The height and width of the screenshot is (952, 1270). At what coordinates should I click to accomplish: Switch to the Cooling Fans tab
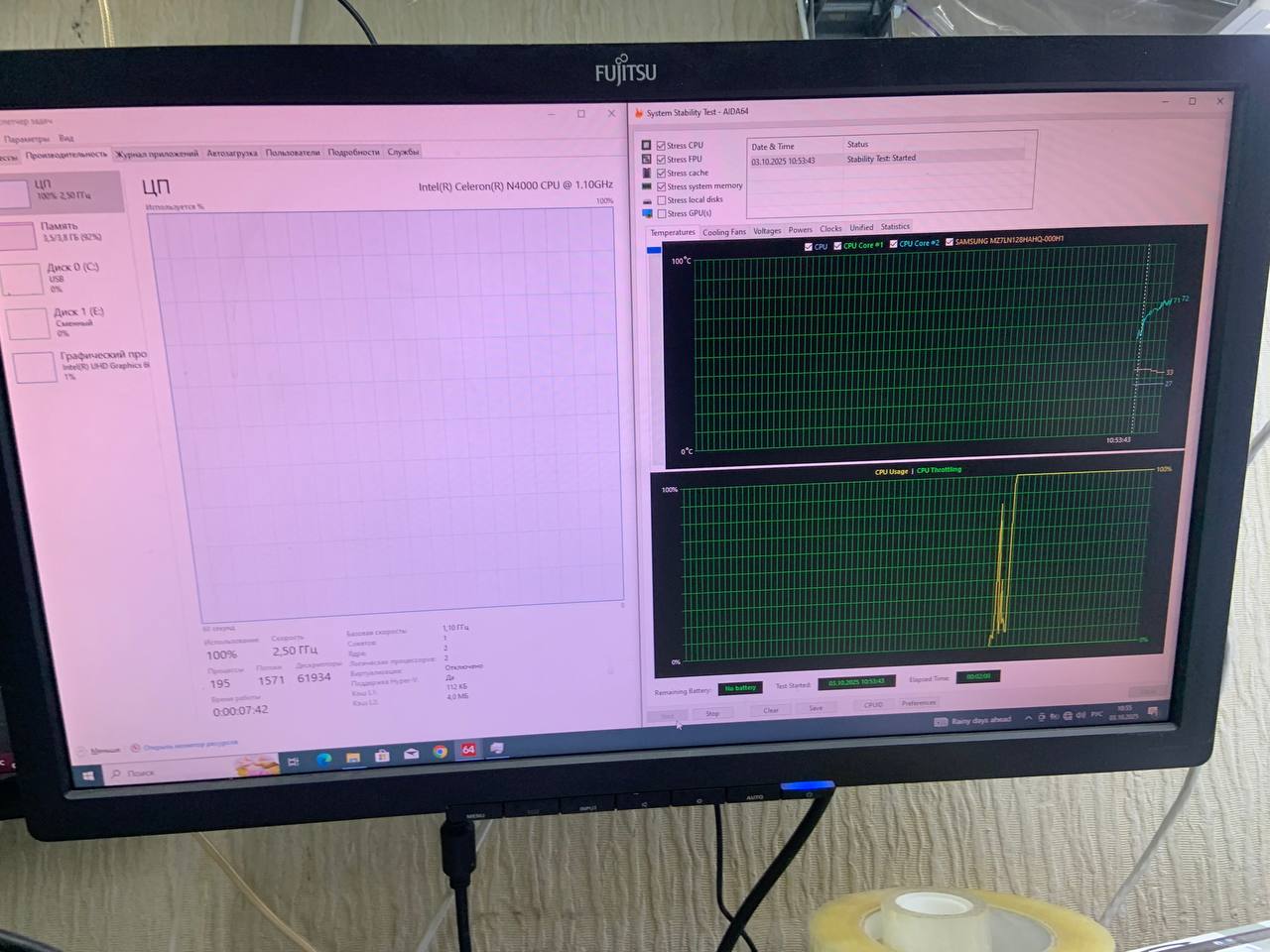coord(724,232)
